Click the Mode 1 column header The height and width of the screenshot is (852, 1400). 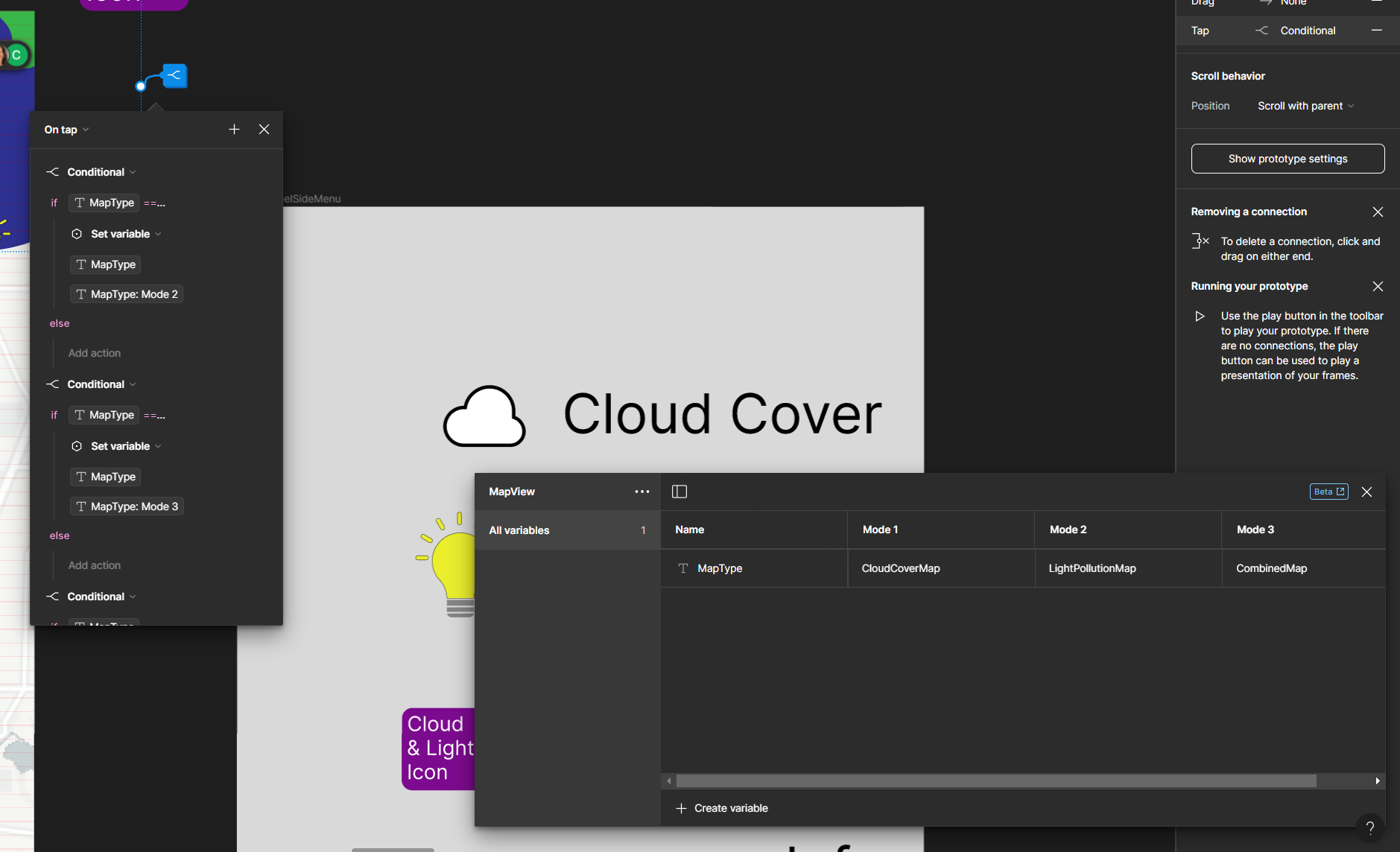tap(941, 530)
